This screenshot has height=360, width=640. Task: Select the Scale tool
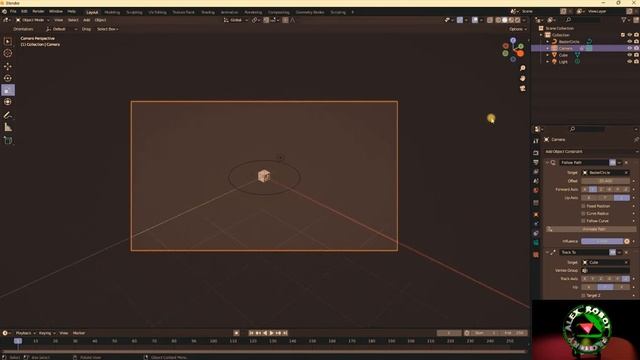point(8,90)
